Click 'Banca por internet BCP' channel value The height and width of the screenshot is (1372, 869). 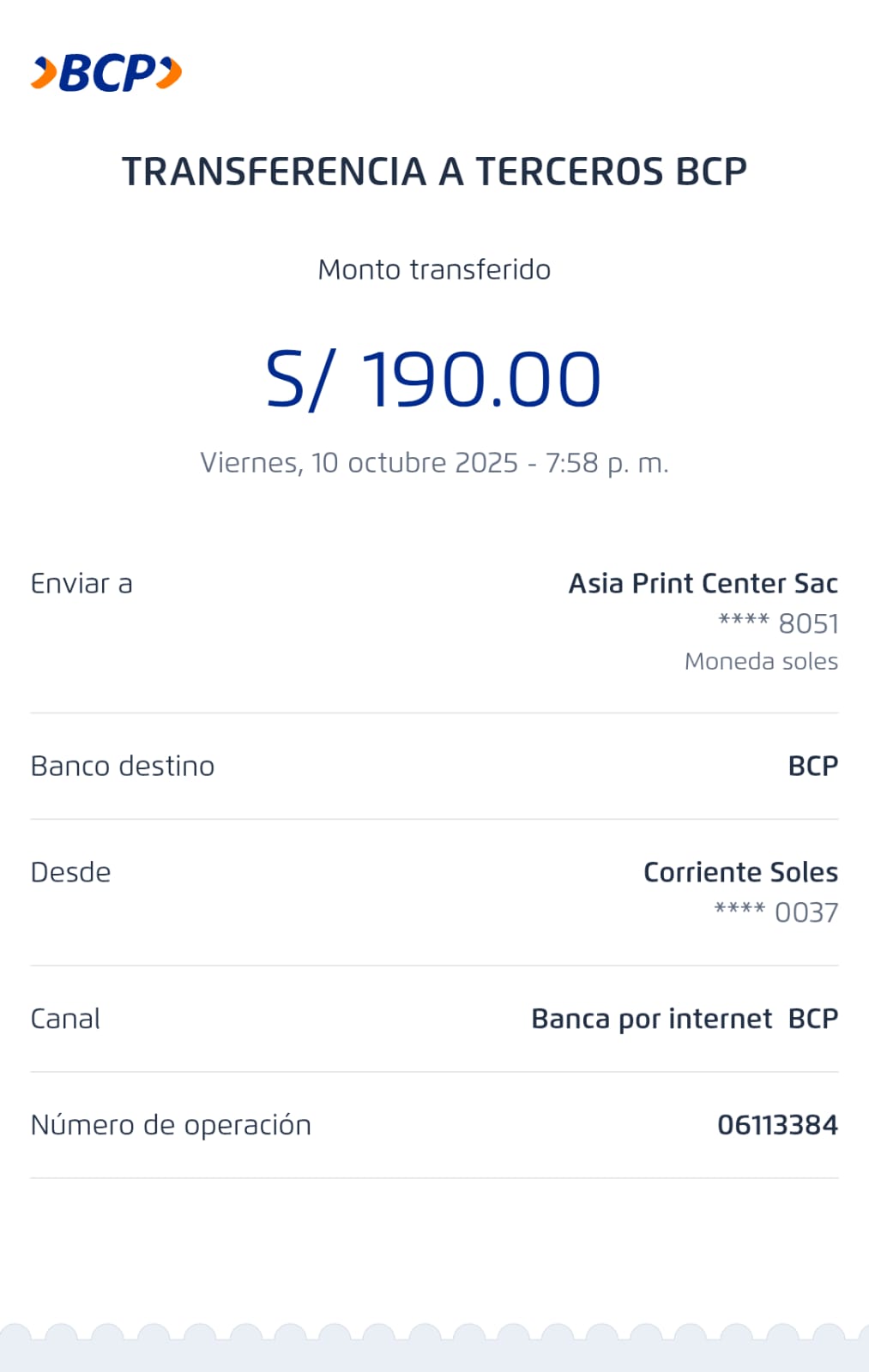coord(685,1019)
